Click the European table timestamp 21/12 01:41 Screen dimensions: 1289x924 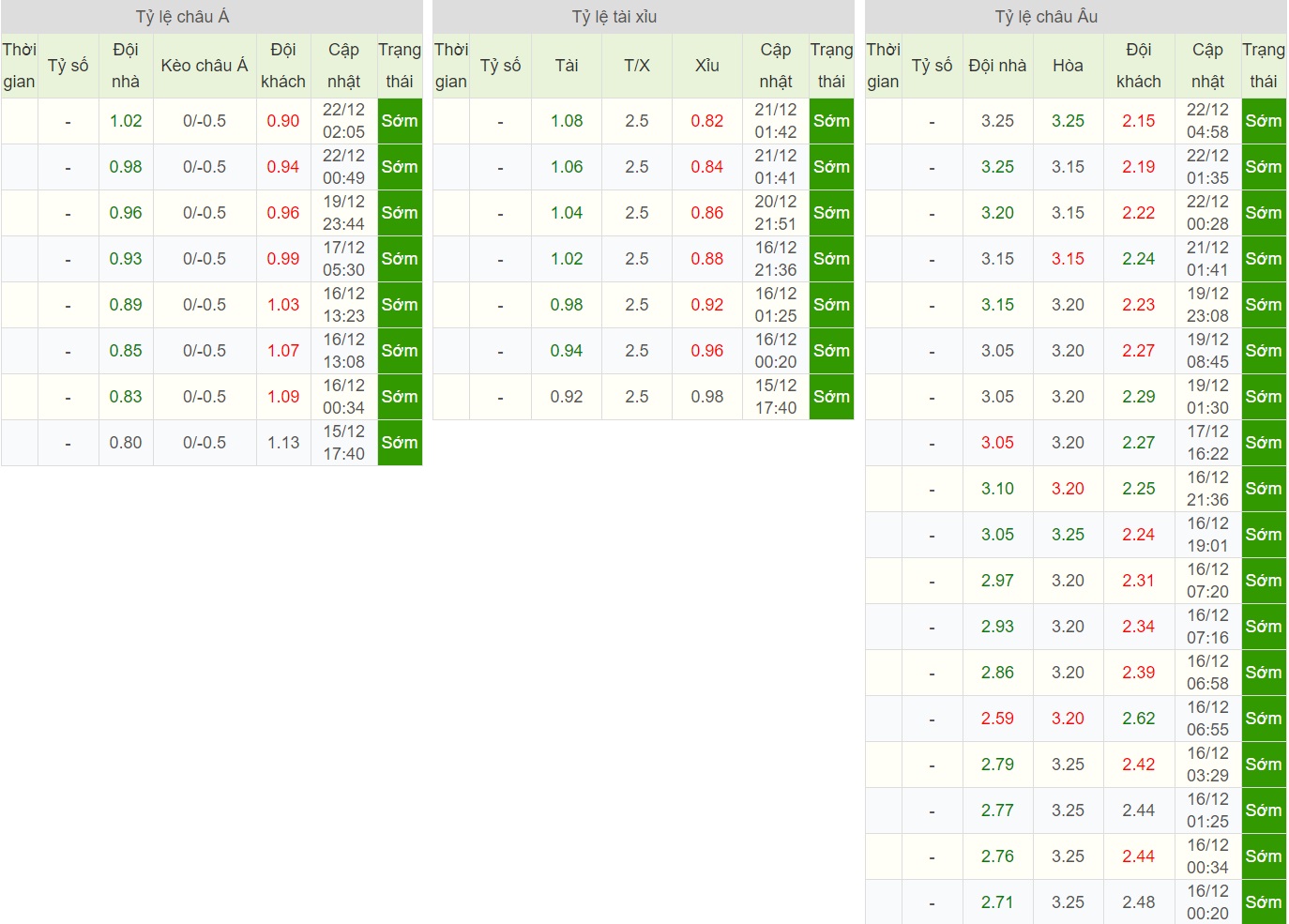(1207, 259)
